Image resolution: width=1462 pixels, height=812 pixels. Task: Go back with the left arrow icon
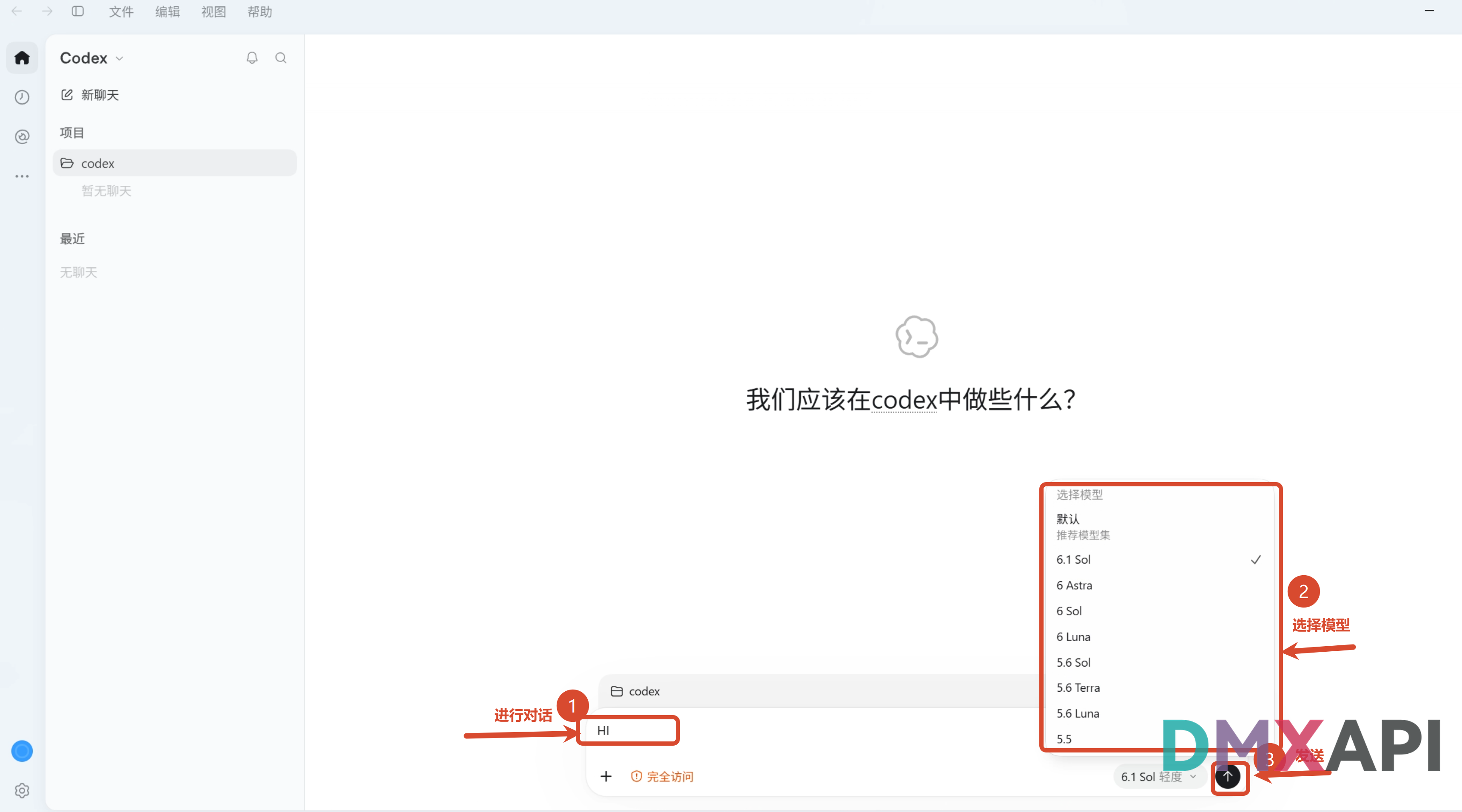(17, 11)
